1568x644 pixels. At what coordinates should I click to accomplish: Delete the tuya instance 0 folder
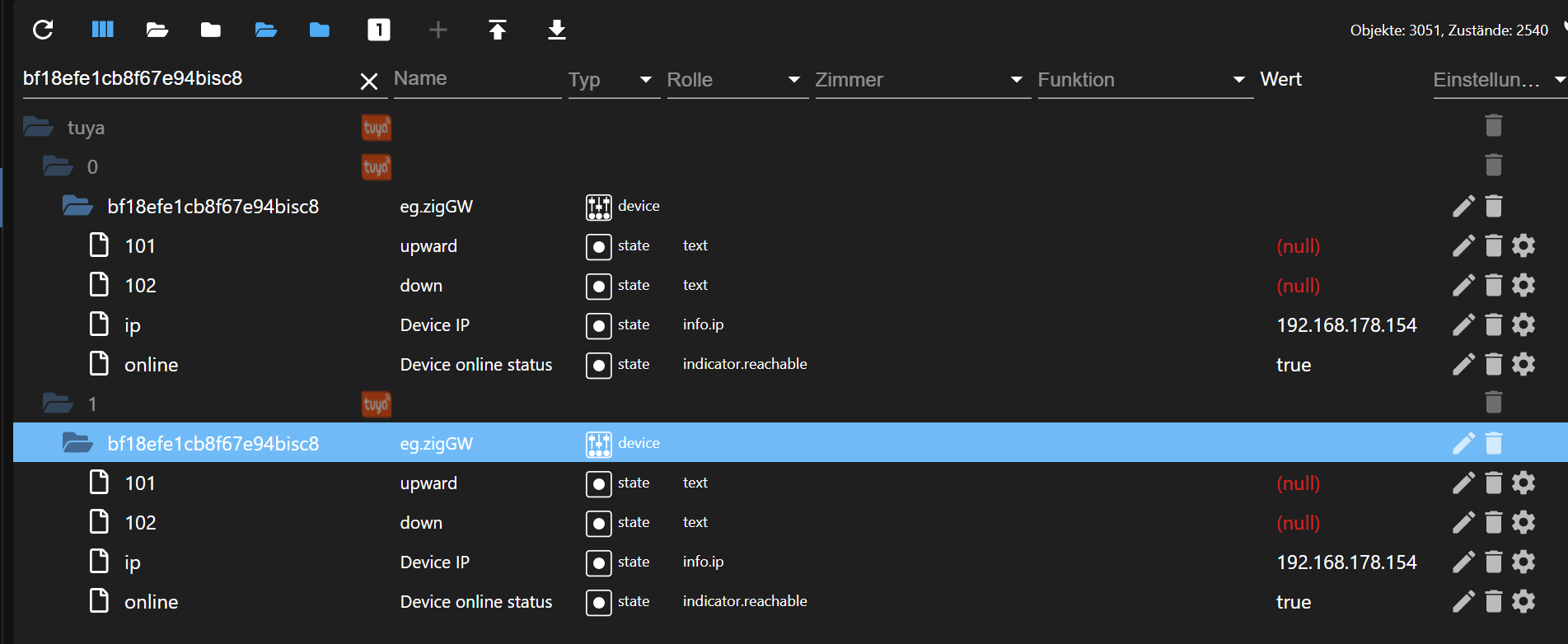[1494, 166]
